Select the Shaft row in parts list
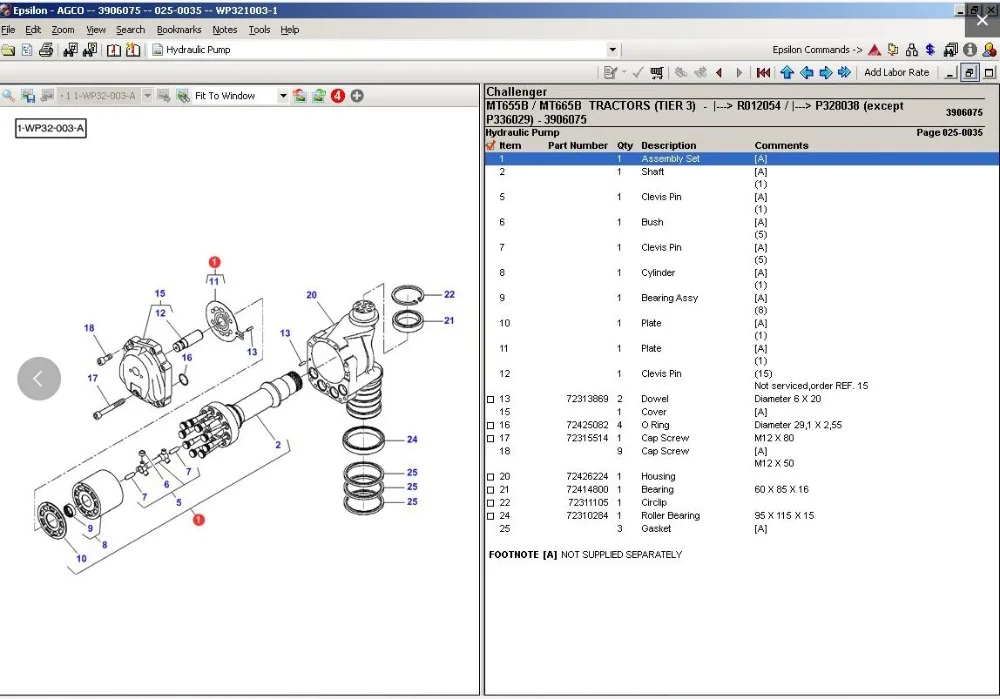 742,172
